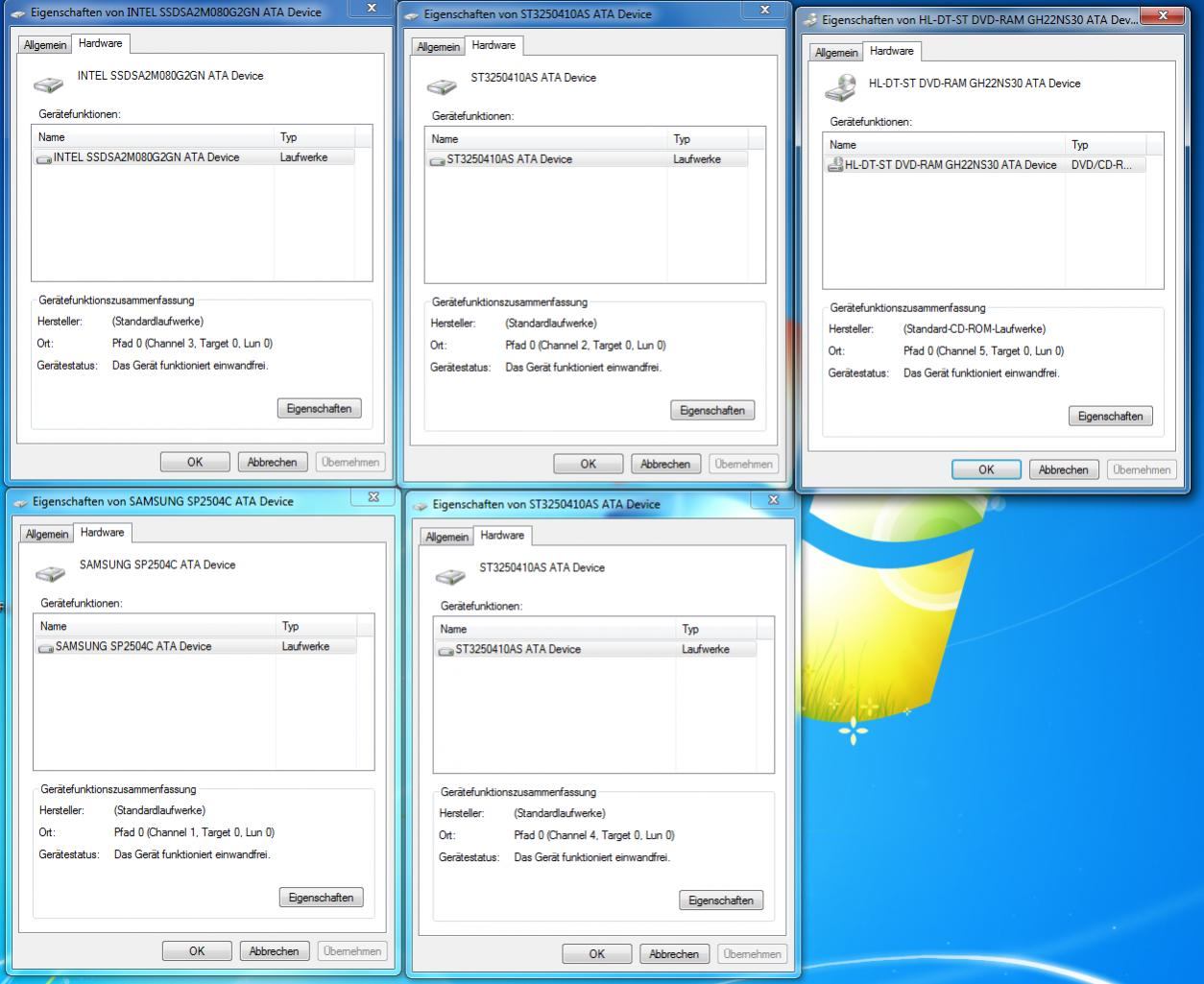Click small drive icon in ST3250410AS Channel 2 list row

point(438,160)
